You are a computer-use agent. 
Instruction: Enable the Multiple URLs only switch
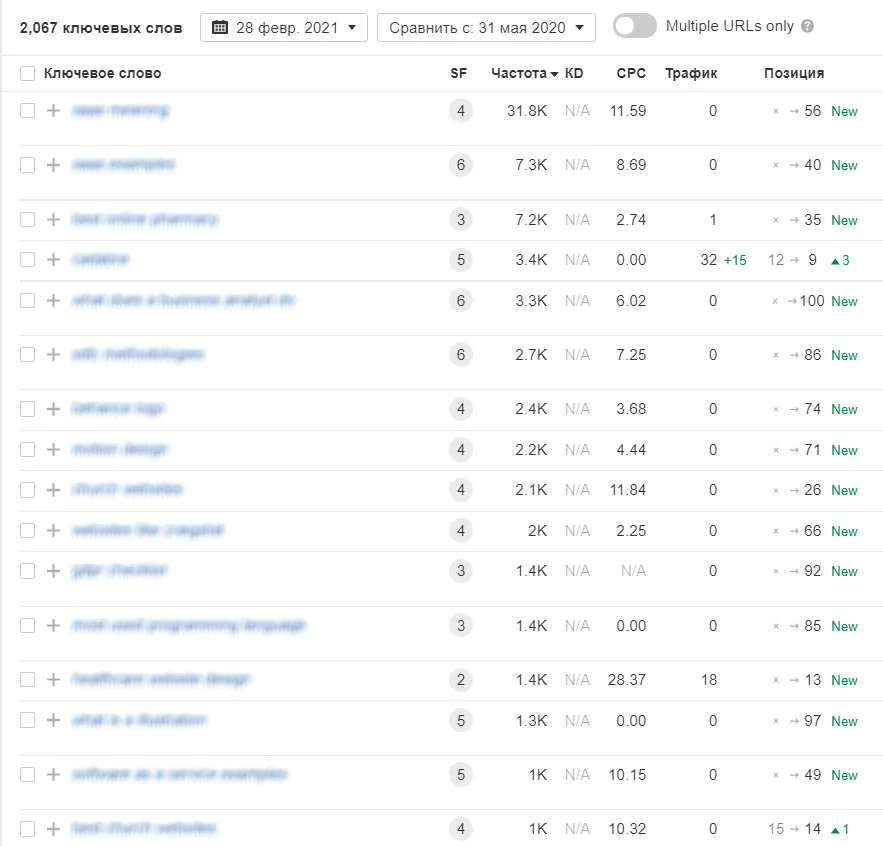point(635,26)
